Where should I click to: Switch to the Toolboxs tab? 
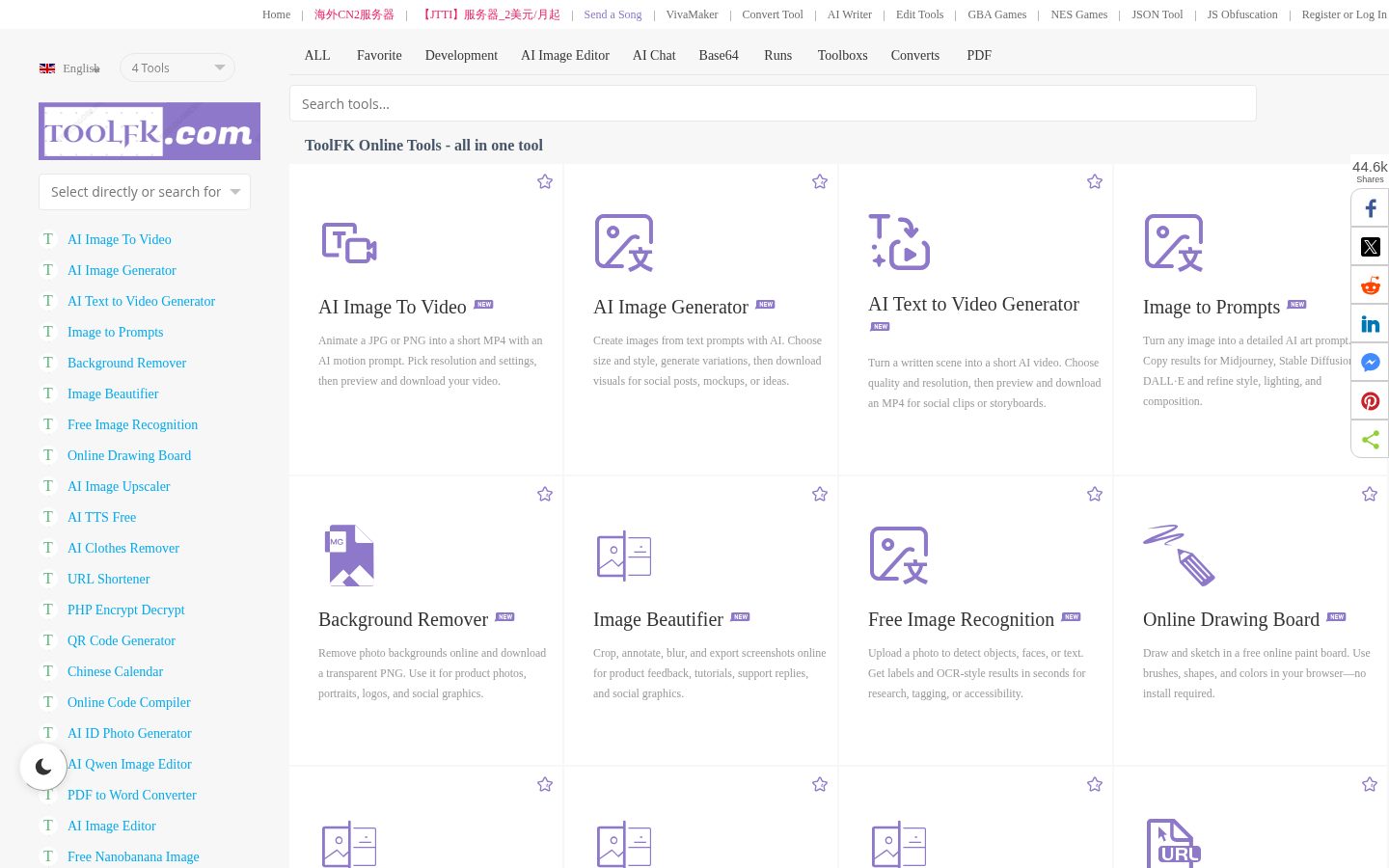(842, 55)
